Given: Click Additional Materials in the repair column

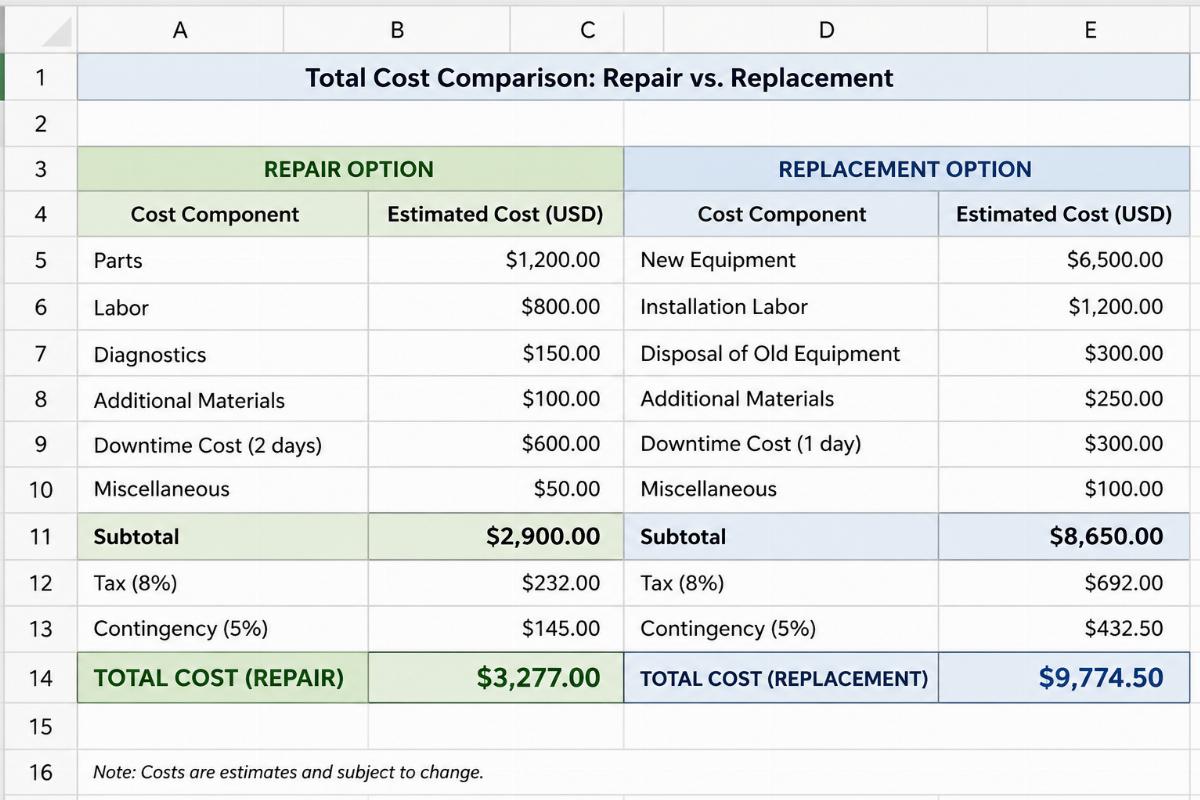Looking at the screenshot, I should coord(223,399).
